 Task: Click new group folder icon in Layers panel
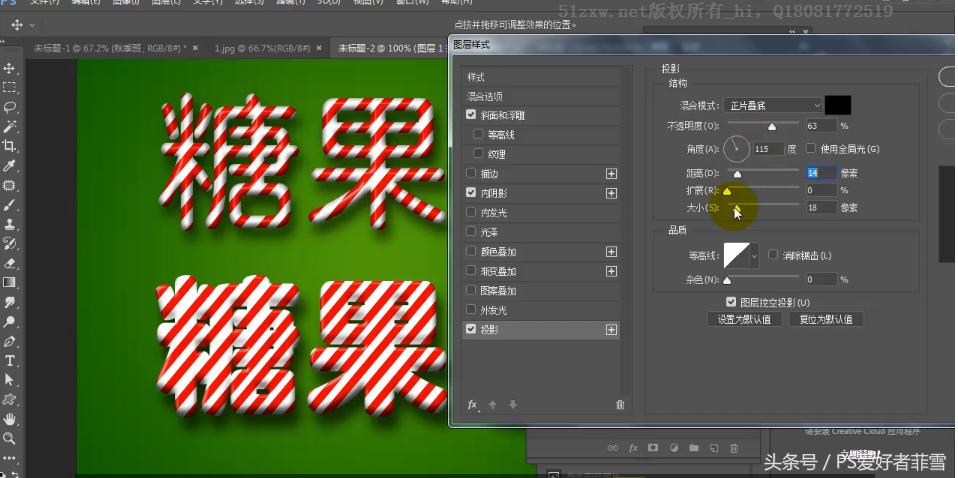pos(694,448)
